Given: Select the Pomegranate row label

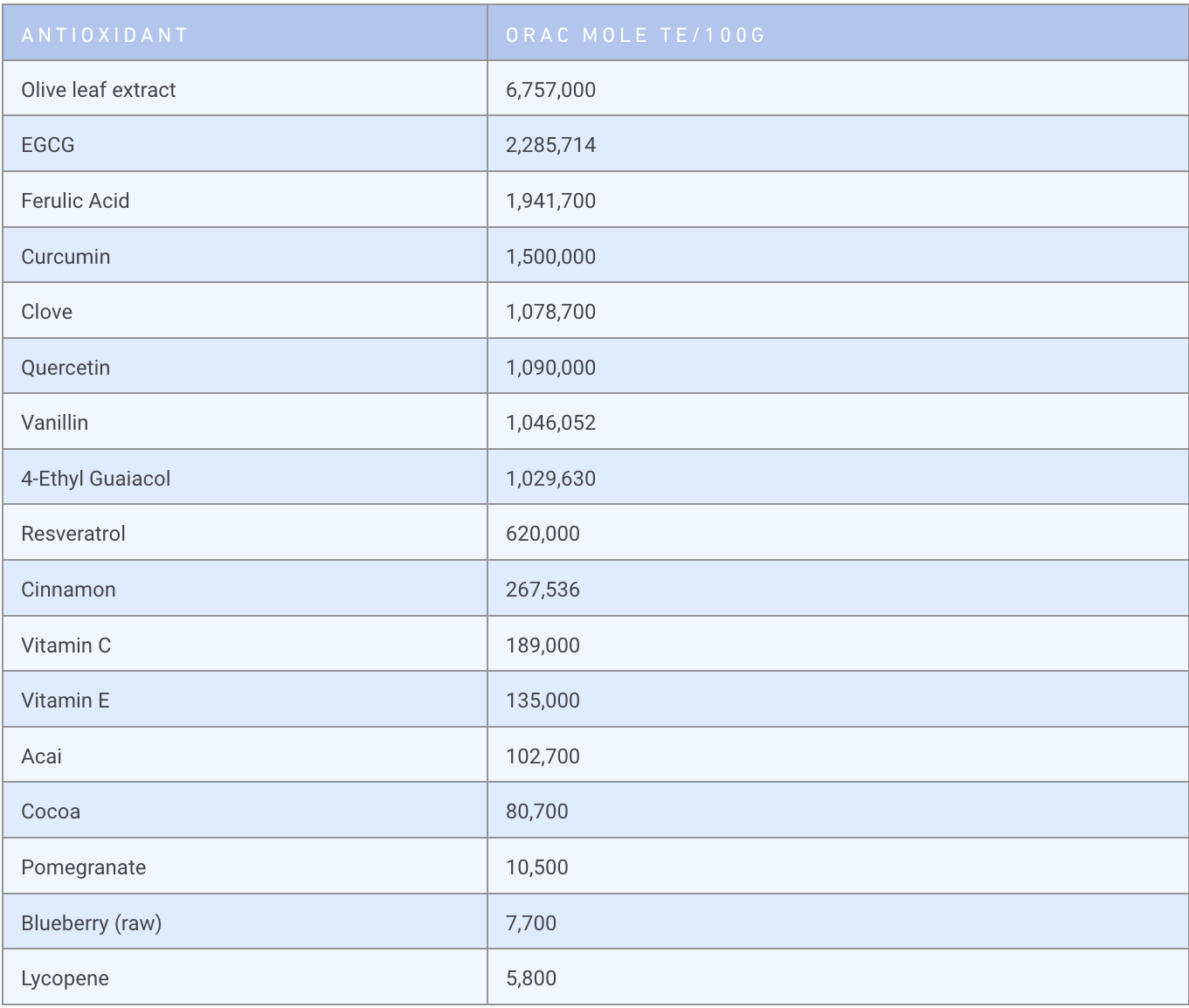Looking at the screenshot, I should (x=84, y=867).
